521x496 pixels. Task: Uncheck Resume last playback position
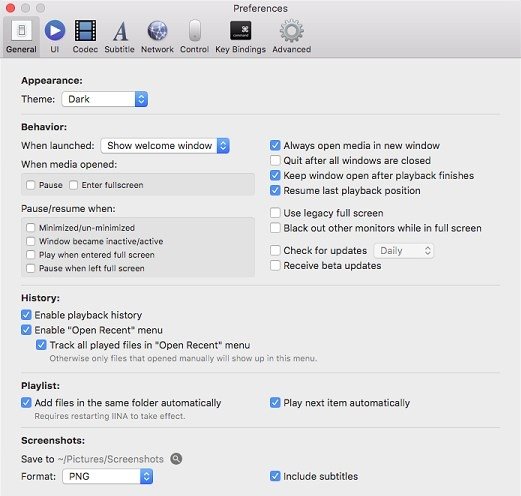click(275, 190)
